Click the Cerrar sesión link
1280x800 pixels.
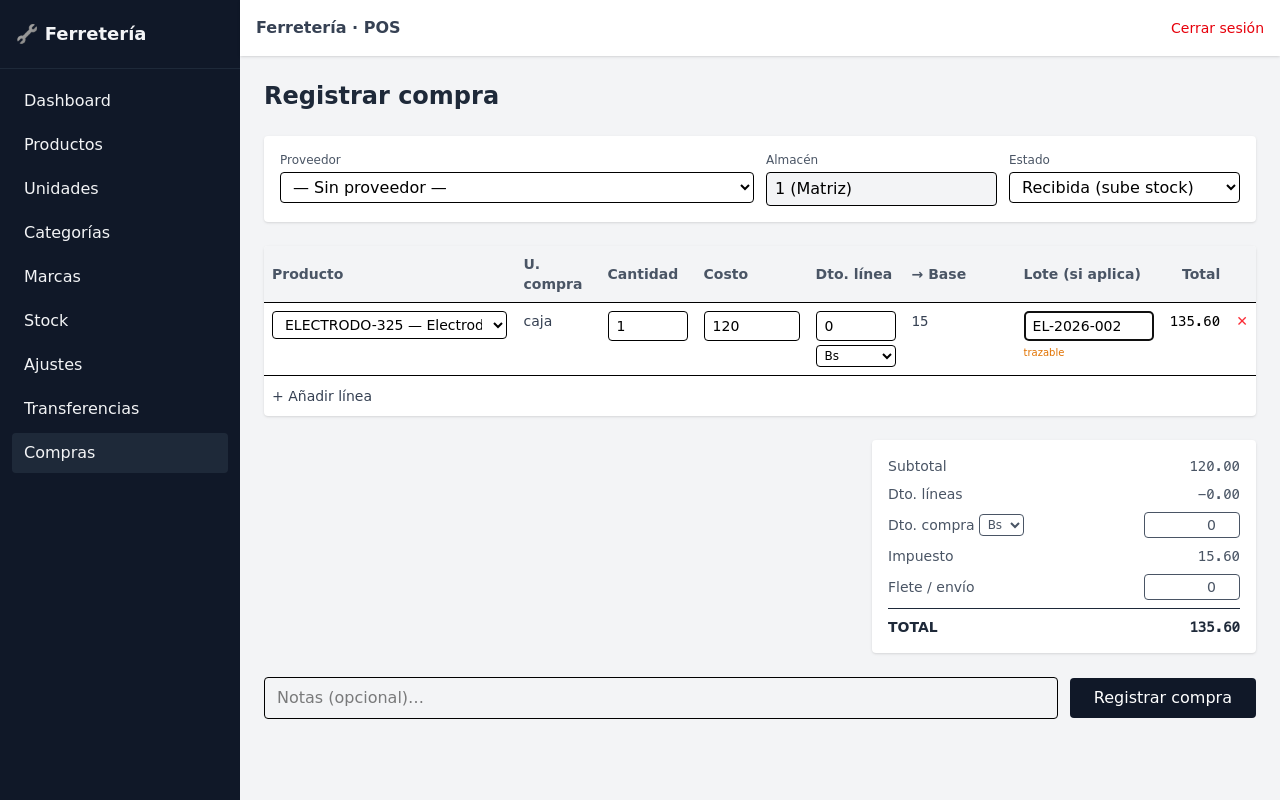1217,28
